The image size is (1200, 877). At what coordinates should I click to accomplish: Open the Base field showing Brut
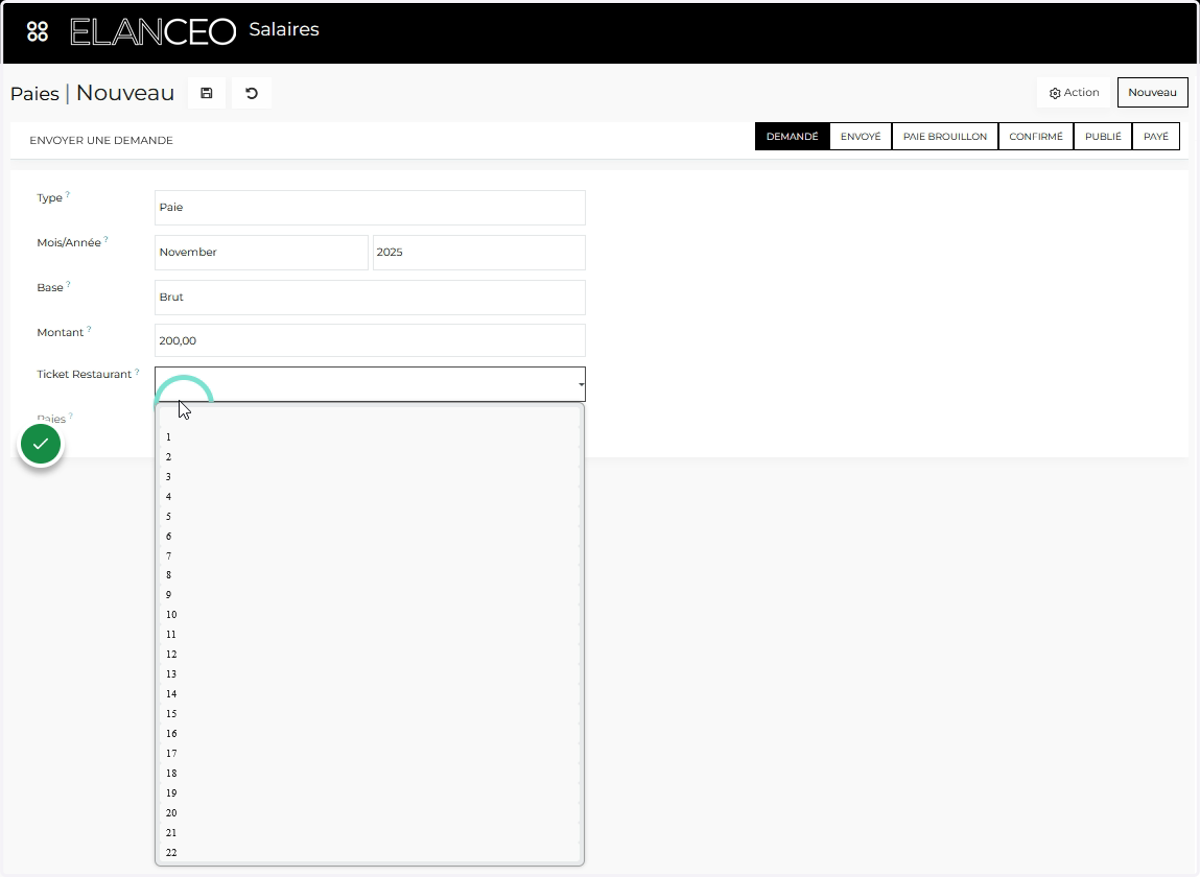coord(370,297)
